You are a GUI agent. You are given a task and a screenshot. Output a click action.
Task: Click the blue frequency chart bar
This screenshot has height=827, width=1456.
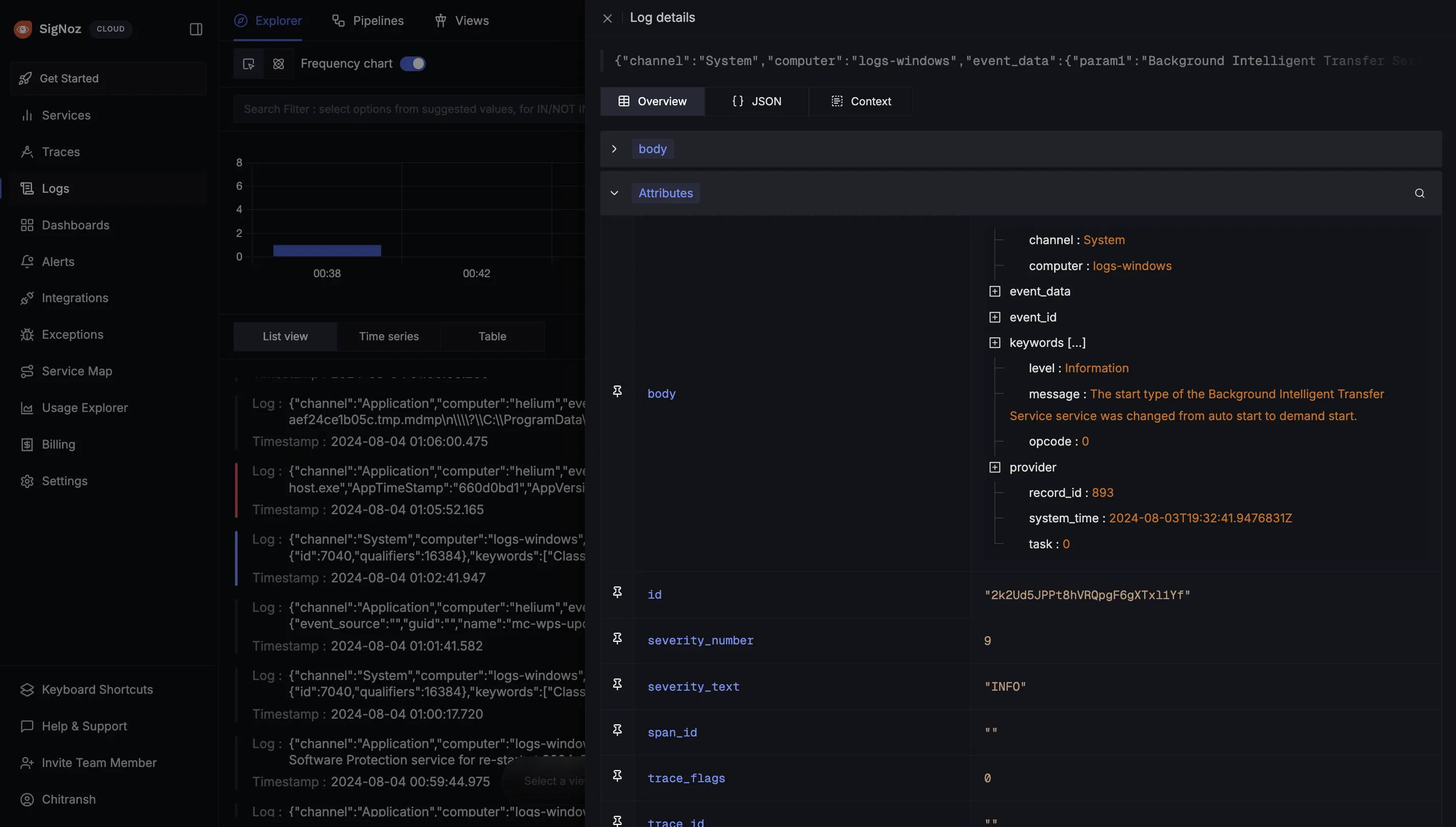327,250
